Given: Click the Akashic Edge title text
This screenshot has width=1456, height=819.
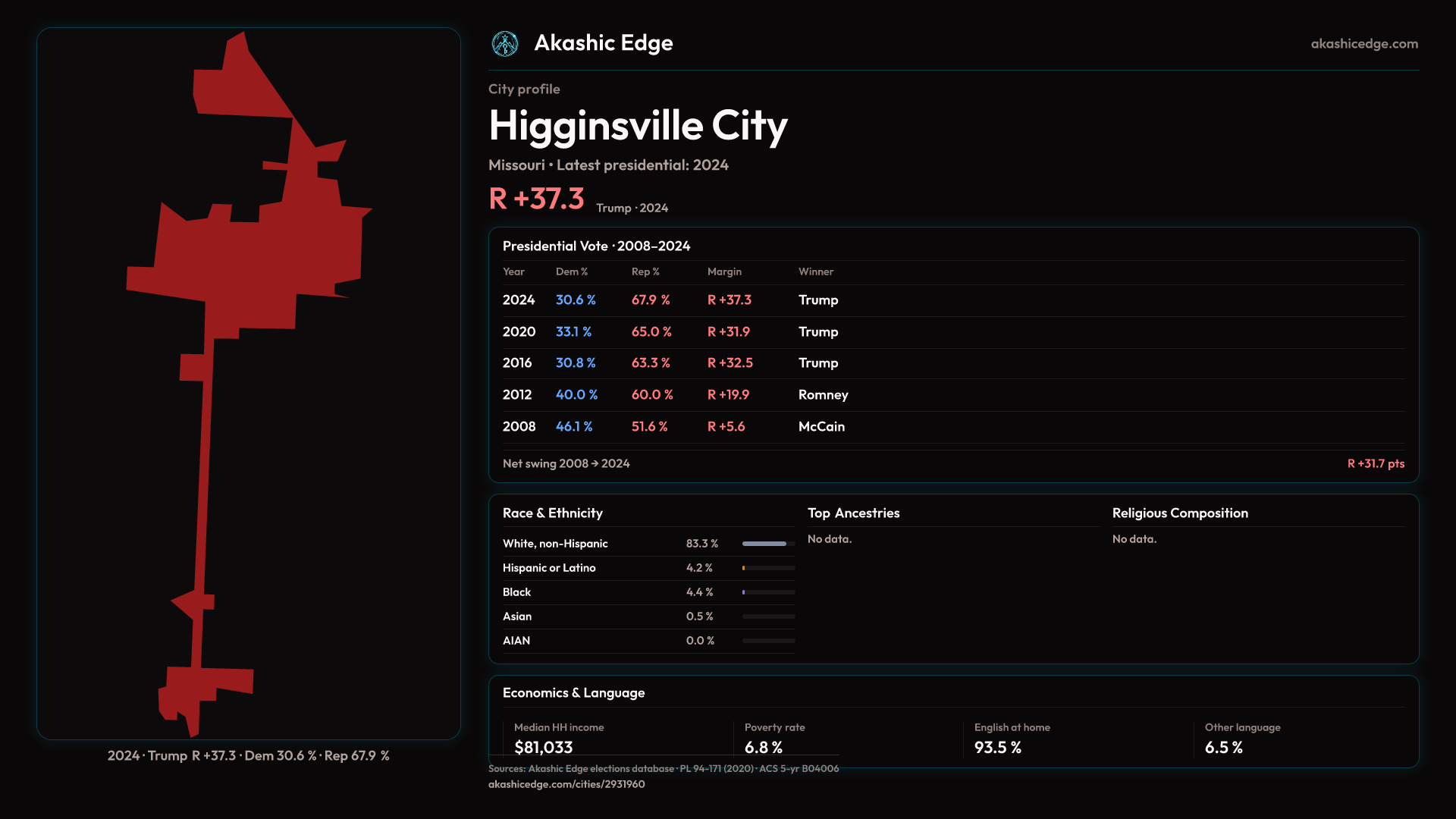Looking at the screenshot, I should (x=603, y=43).
